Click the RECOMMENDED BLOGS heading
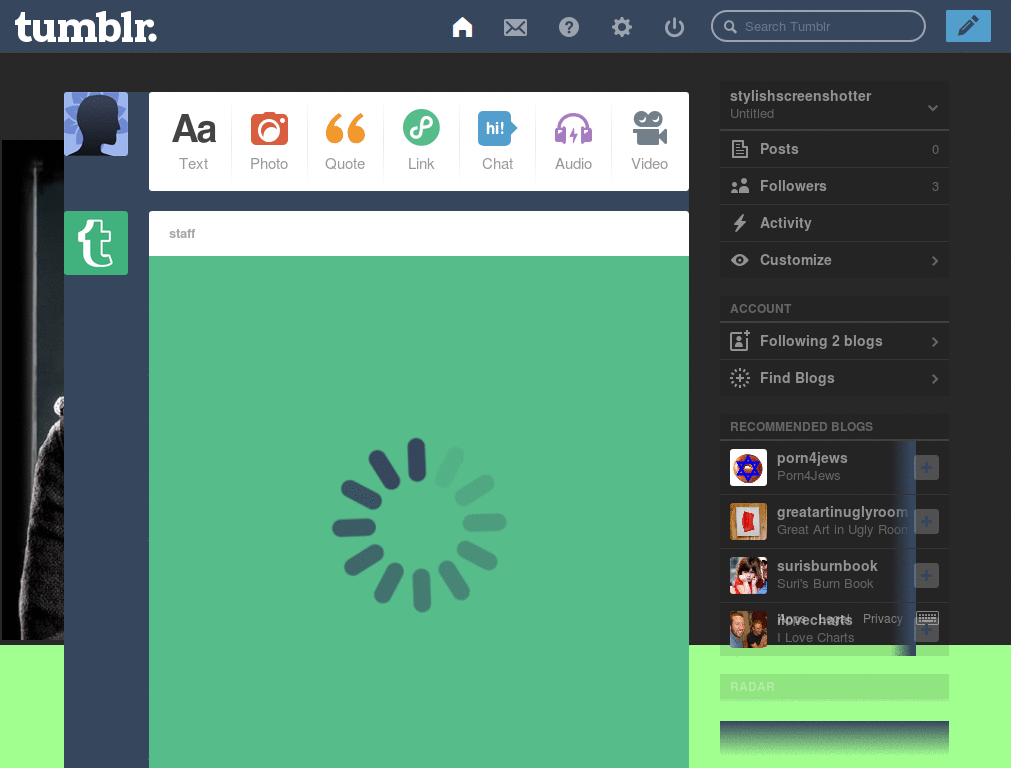This screenshot has height=768, width=1024. point(801,426)
